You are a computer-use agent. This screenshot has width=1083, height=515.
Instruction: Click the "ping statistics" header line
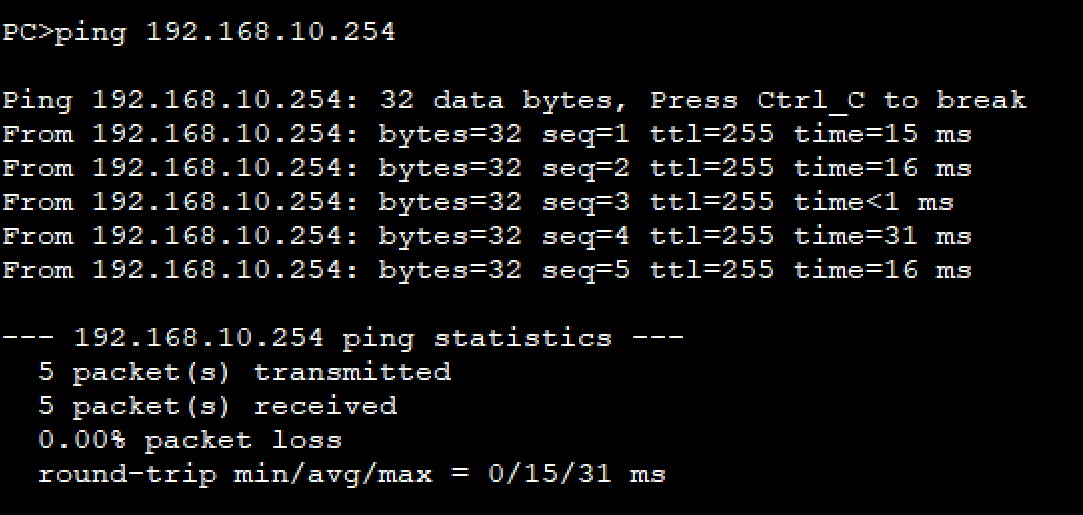343,338
